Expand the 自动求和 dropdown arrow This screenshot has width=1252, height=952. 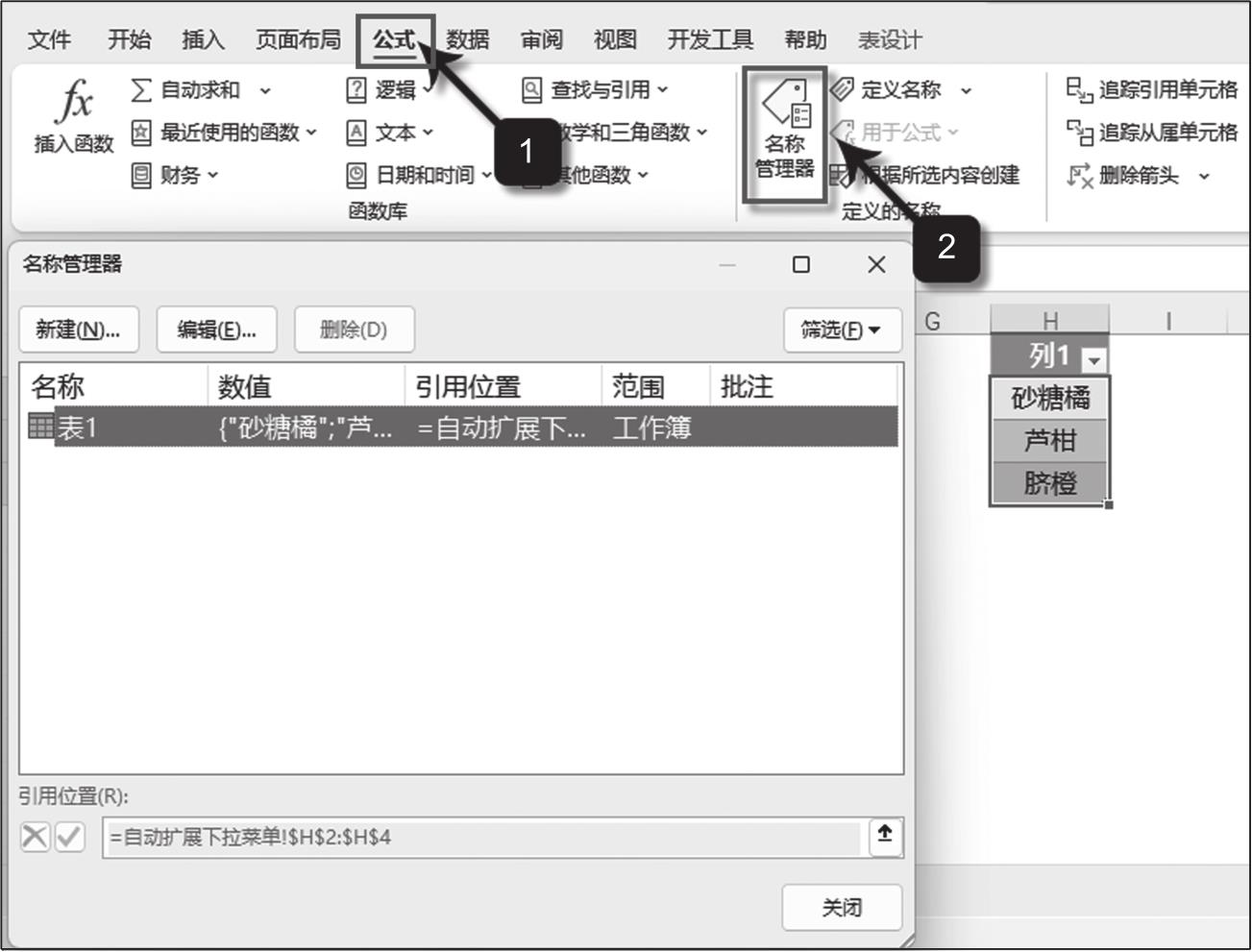[265, 91]
